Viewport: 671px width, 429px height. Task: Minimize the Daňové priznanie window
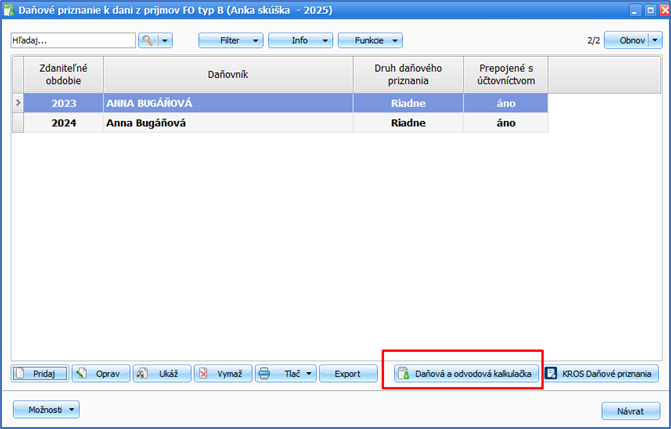pyautogui.click(x=635, y=10)
